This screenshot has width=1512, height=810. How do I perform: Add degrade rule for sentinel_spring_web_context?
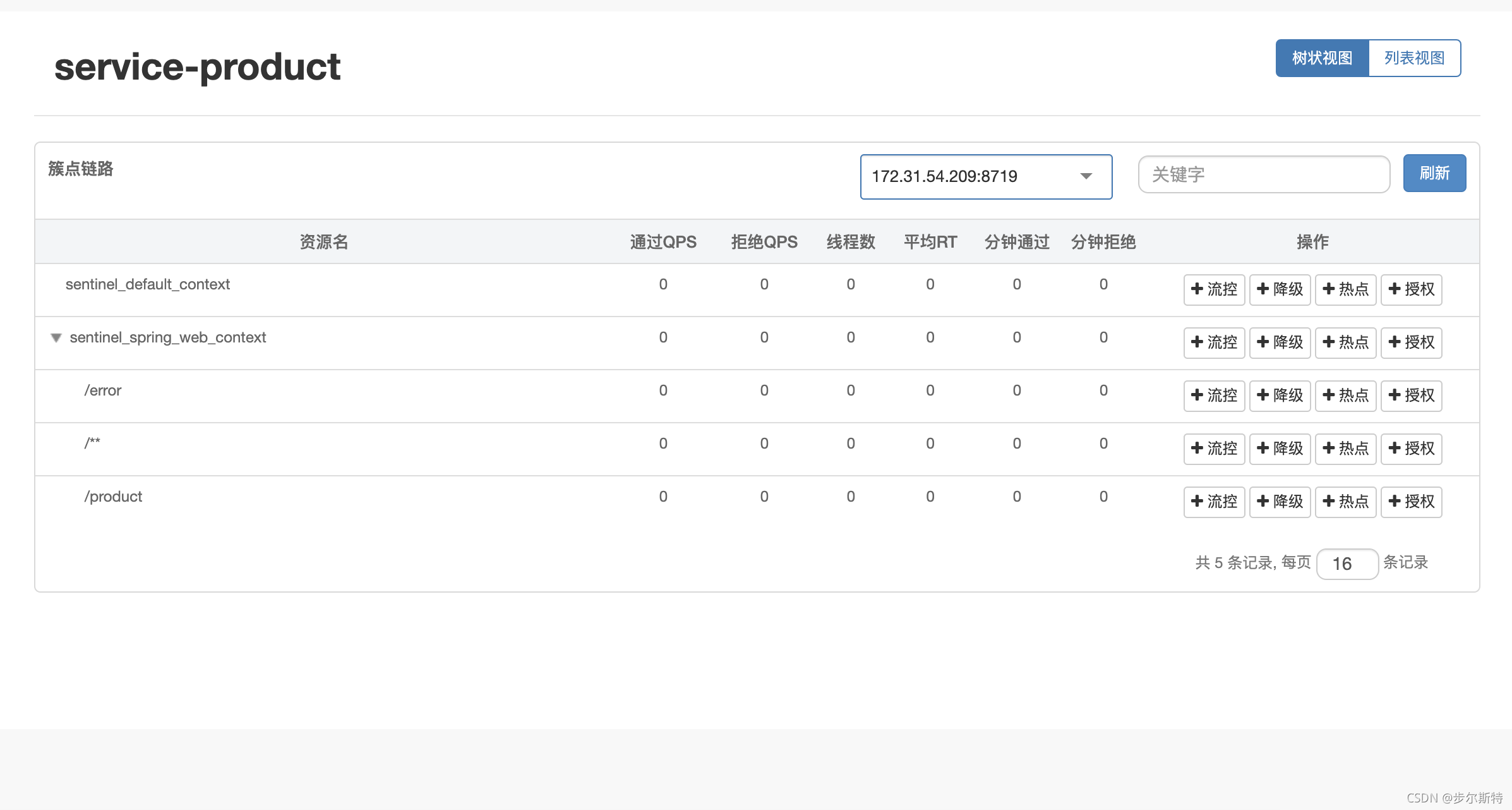point(1280,342)
